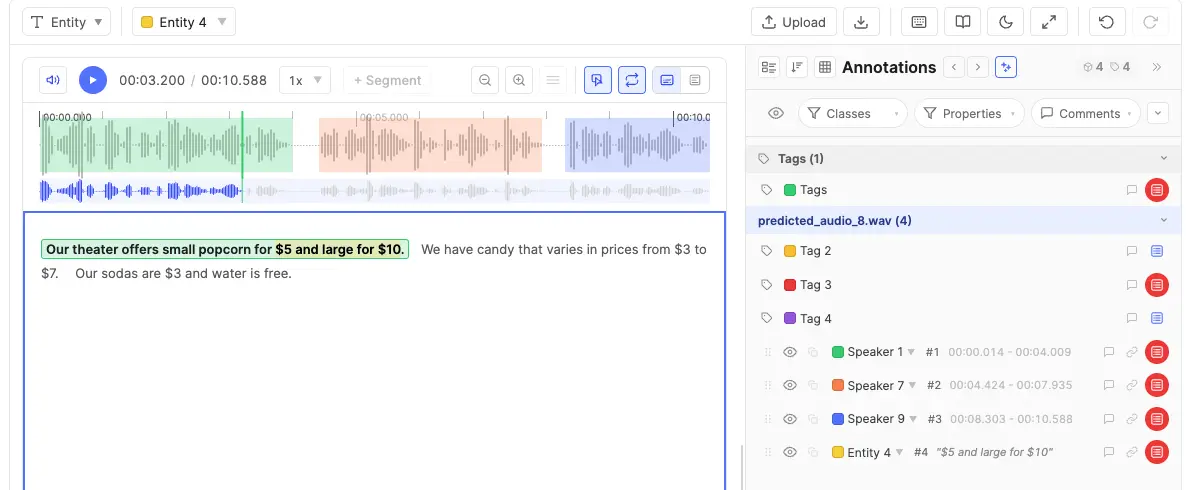Open Speaker 9 red properties icon
The width and height of the screenshot is (1186, 490).
click(x=1156, y=419)
